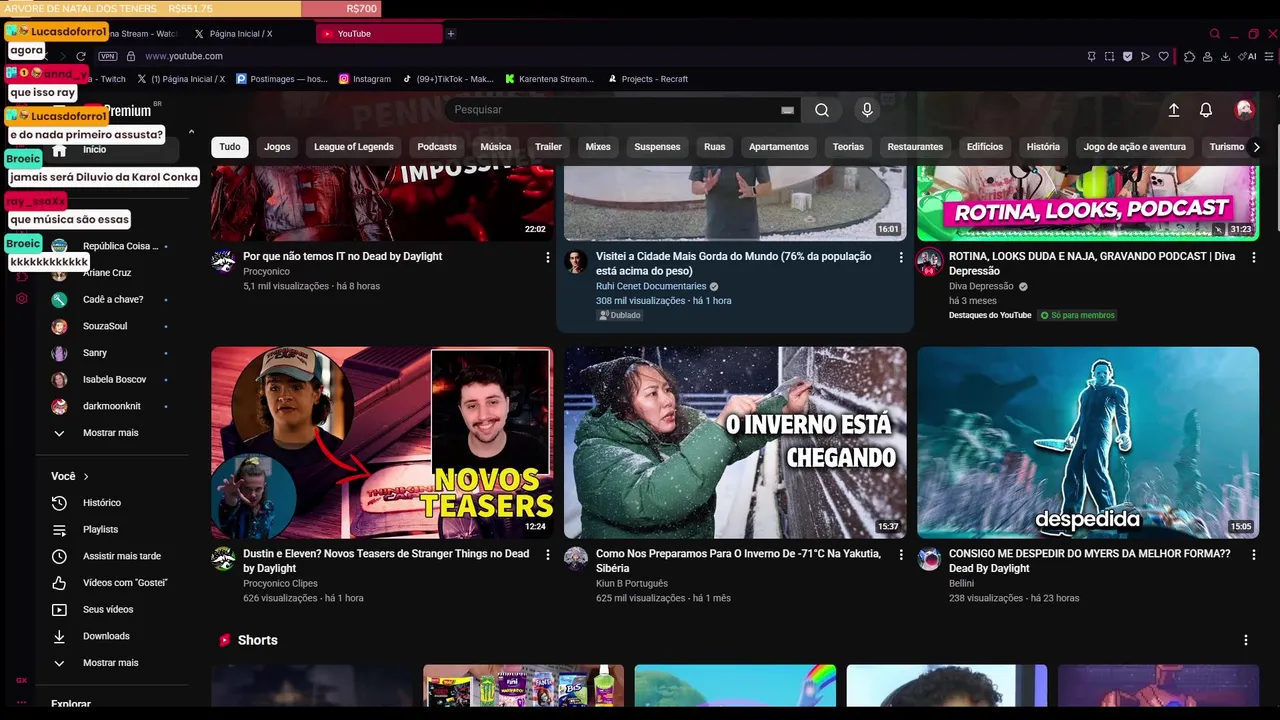Screen dimensions: 1280x720
Task: Open the Myers despedida video thumbnail
Action: tap(1088, 443)
